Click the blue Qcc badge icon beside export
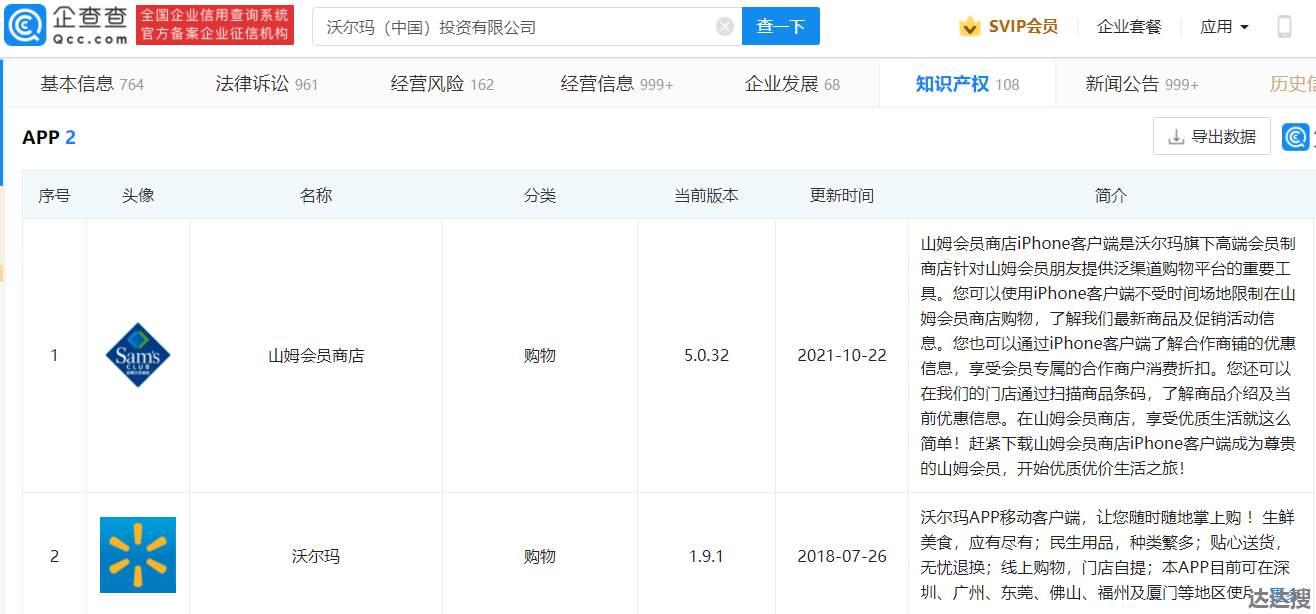This screenshot has height=614, width=1316. tap(1297, 136)
